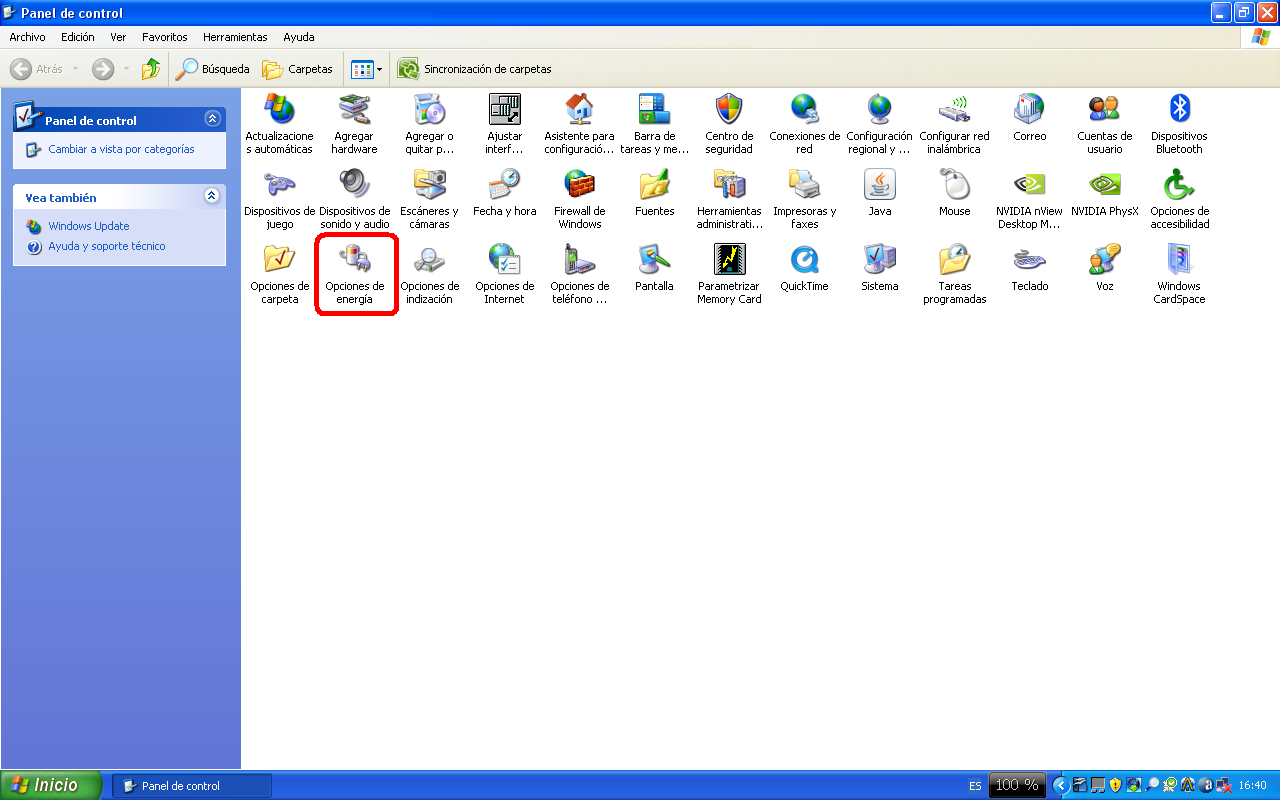Open Fecha y hora applet
This screenshot has width=1280, height=800.
(x=505, y=193)
